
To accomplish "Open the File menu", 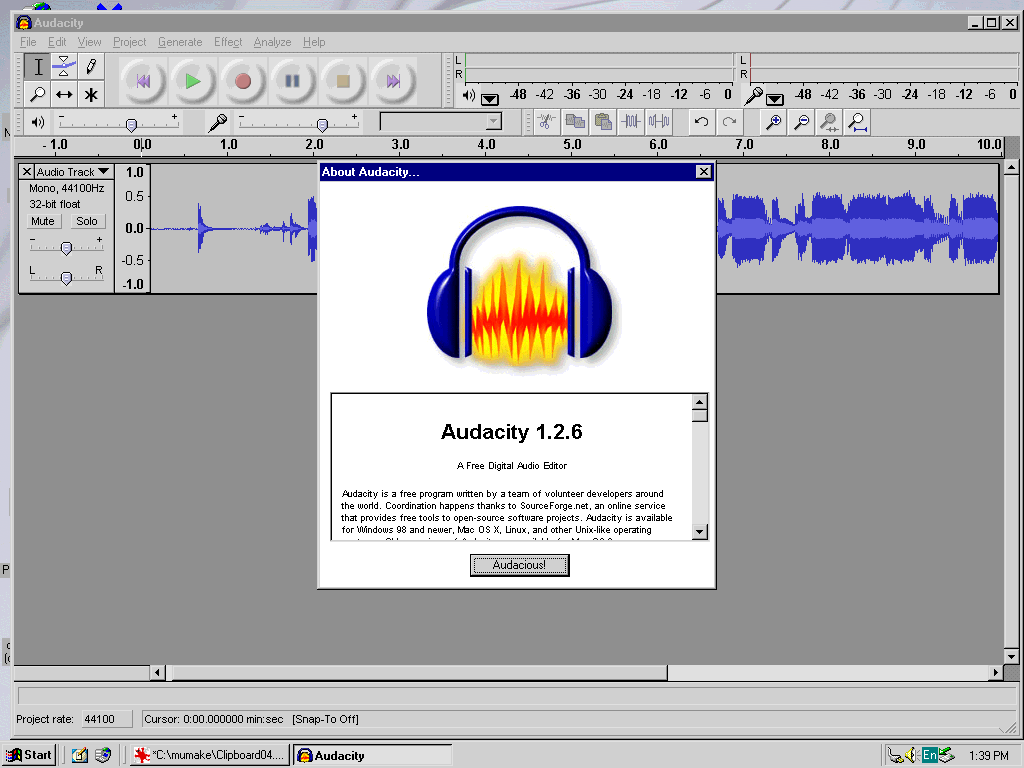I will coord(28,42).
